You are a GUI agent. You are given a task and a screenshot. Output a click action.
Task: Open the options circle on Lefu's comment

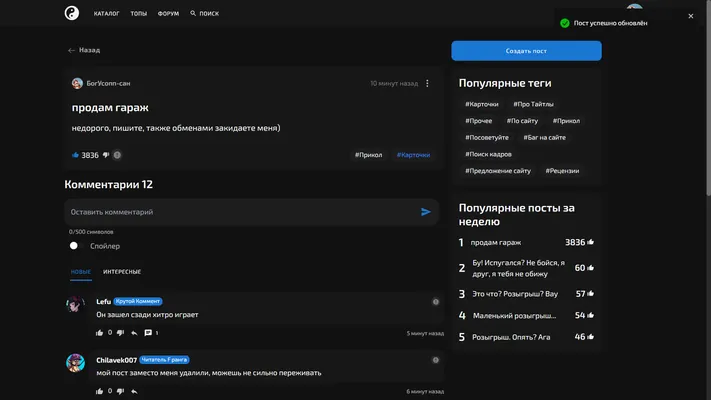[435, 302]
